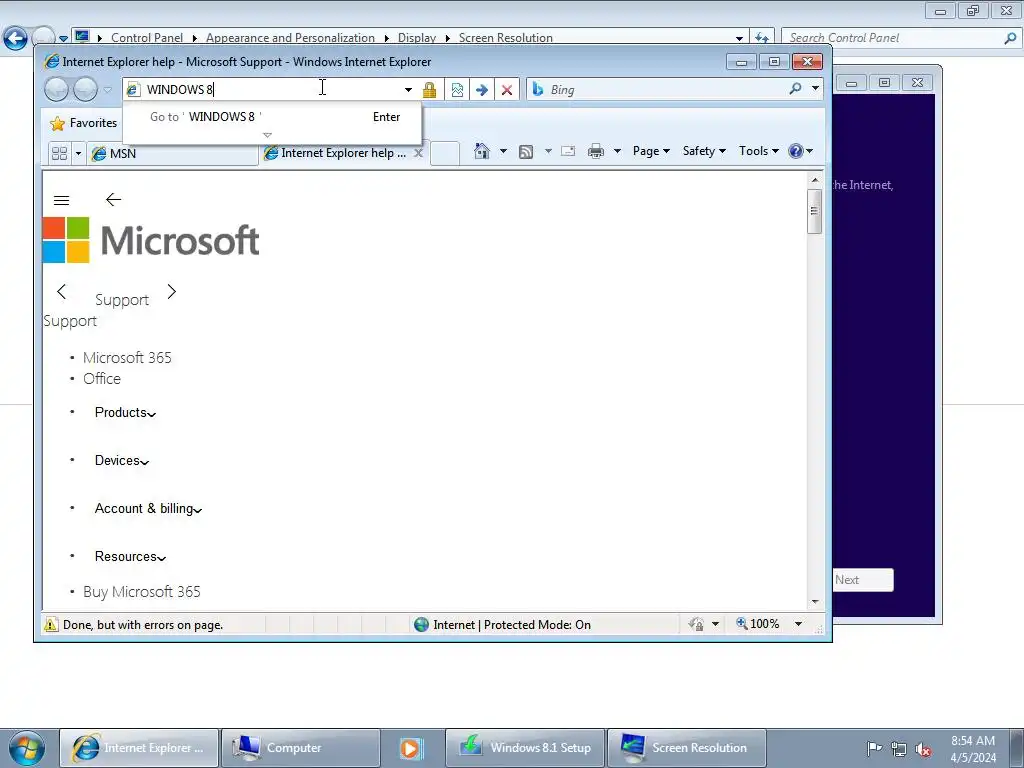
Task: Open the Home button dropdown arrow
Action: [504, 152]
